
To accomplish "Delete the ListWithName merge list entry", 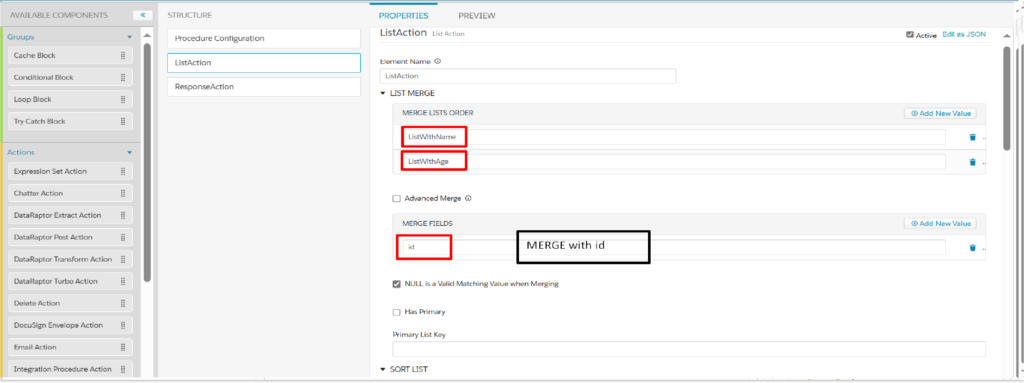I will [x=972, y=137].
